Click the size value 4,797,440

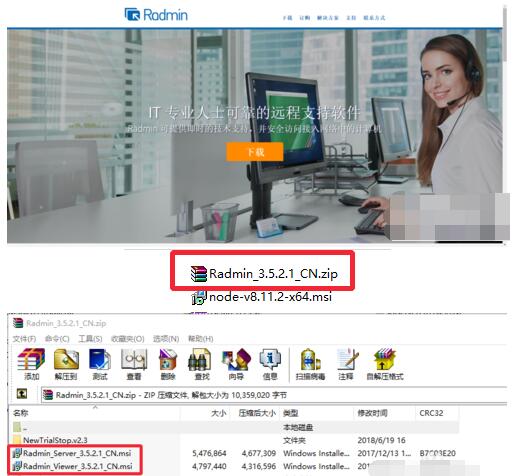click(209, 466)
